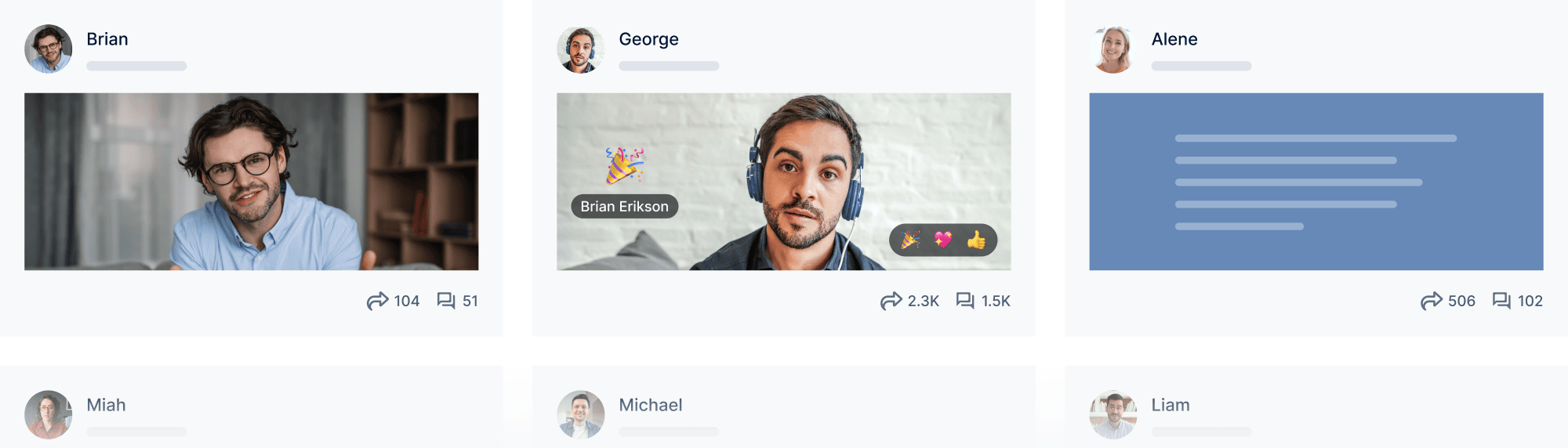1568x448 pixels.
Task: Open comments icon on George's post
Action: tap(965, 301)
